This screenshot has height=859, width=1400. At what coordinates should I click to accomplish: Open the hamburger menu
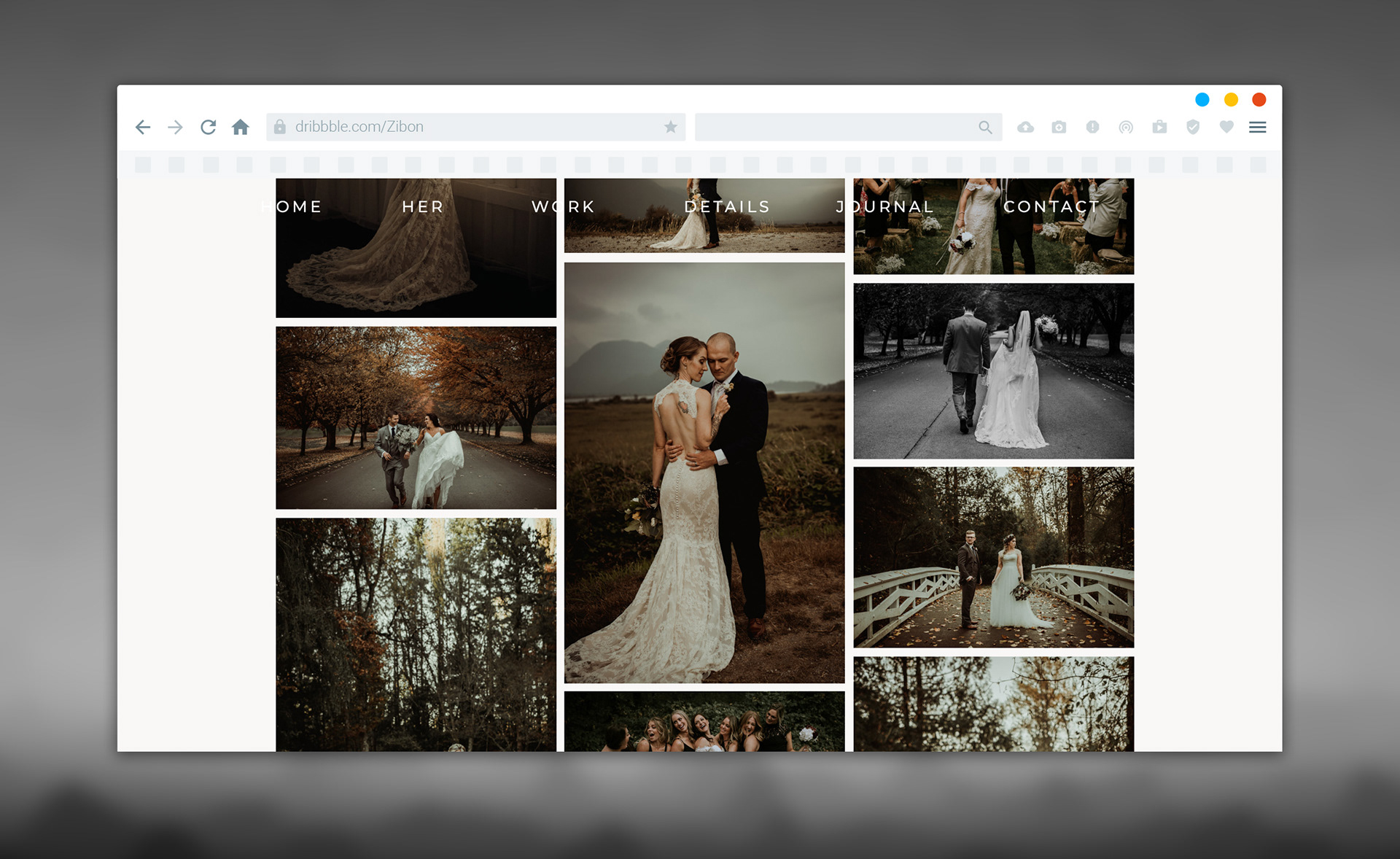[1257, 127]
